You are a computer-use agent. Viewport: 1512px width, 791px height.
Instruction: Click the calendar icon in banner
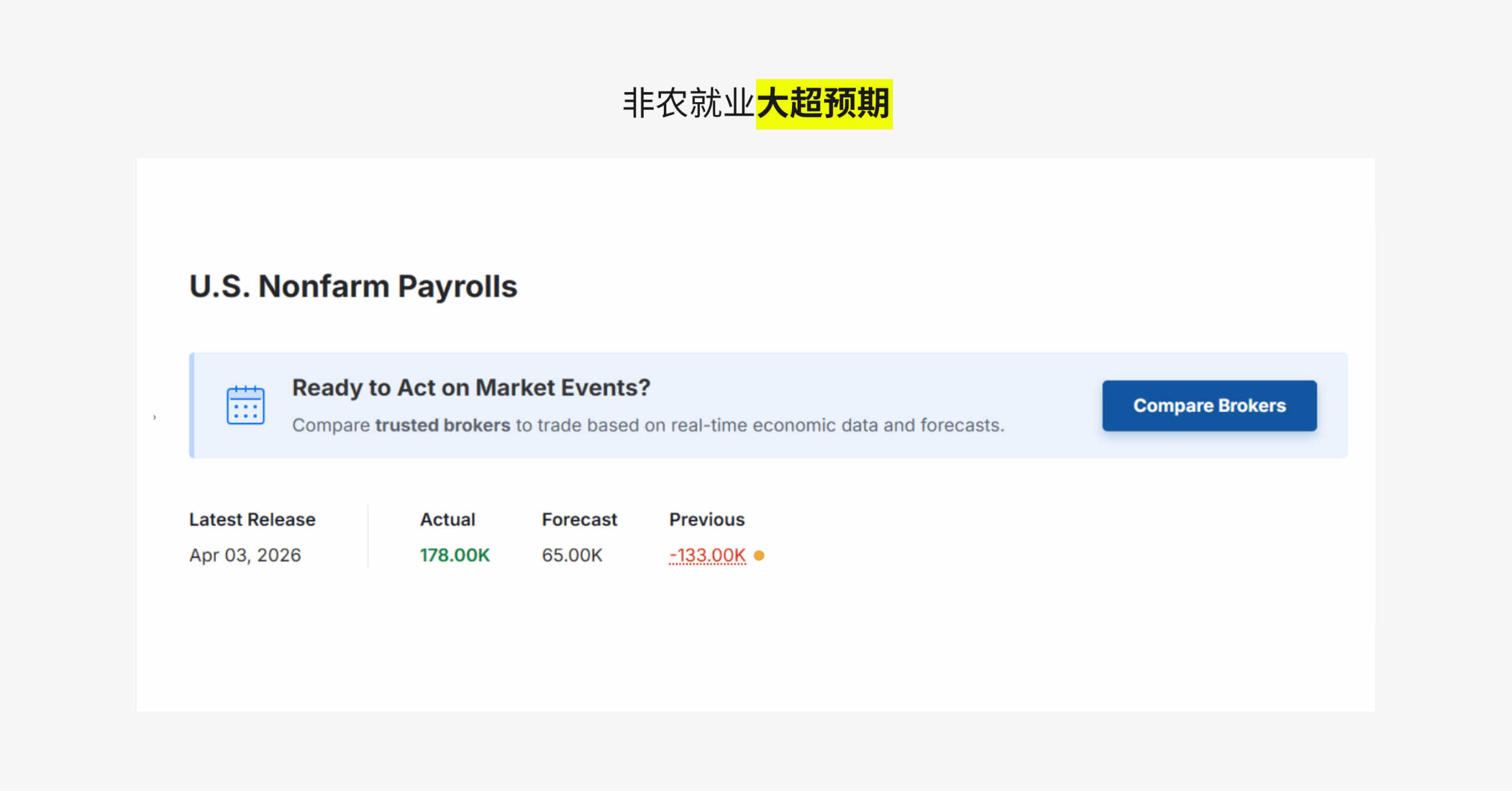pos(246,406)
